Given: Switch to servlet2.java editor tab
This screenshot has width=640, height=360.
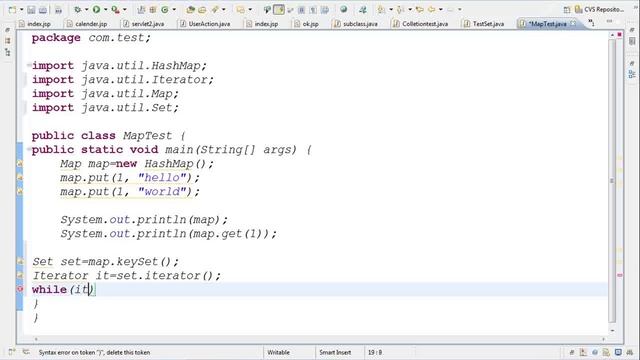Looking at the screenshot, I should click(x=144, y=24).
